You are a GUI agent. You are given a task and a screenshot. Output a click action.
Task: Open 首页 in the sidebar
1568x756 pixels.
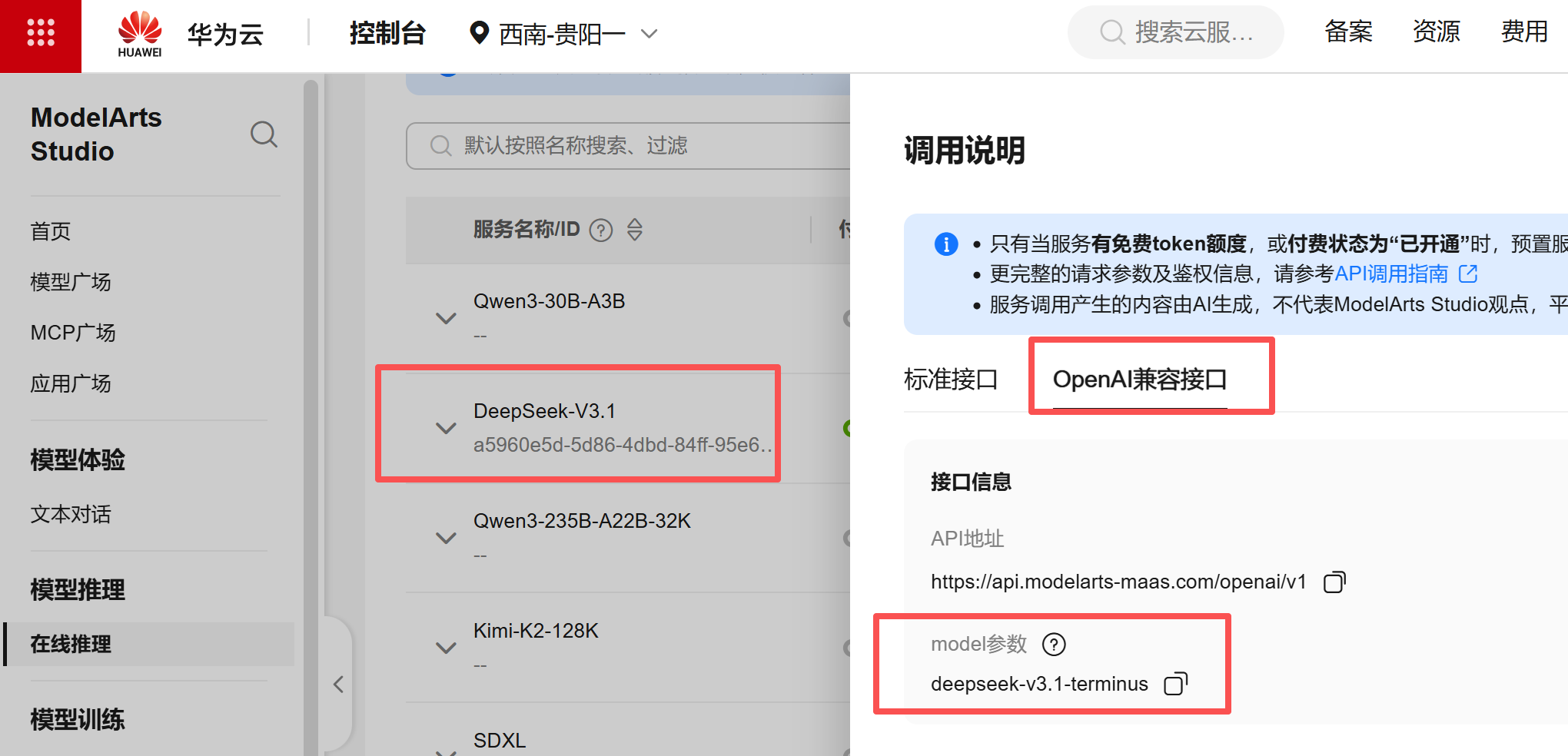click(x=51, y=231)
